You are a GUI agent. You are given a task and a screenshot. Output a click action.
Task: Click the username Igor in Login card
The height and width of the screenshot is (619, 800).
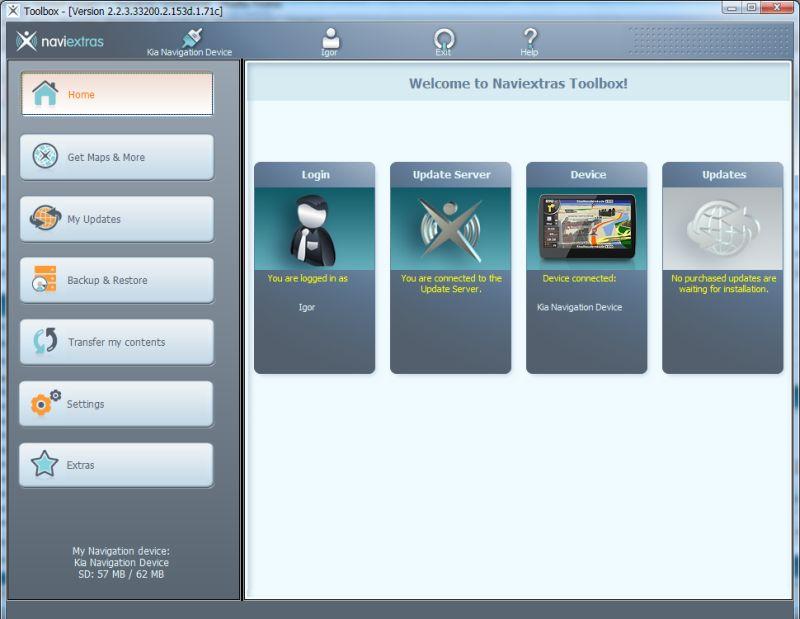[x=307, y=307]
